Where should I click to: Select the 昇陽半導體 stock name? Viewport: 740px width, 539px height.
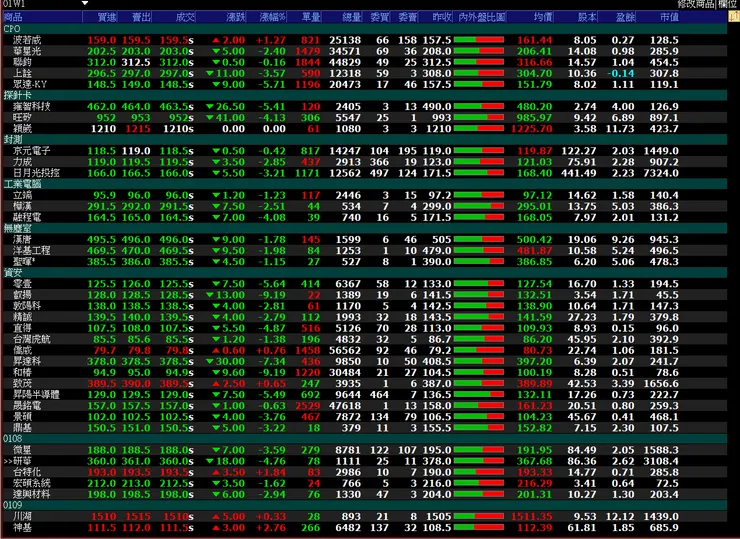pos(37,395)
